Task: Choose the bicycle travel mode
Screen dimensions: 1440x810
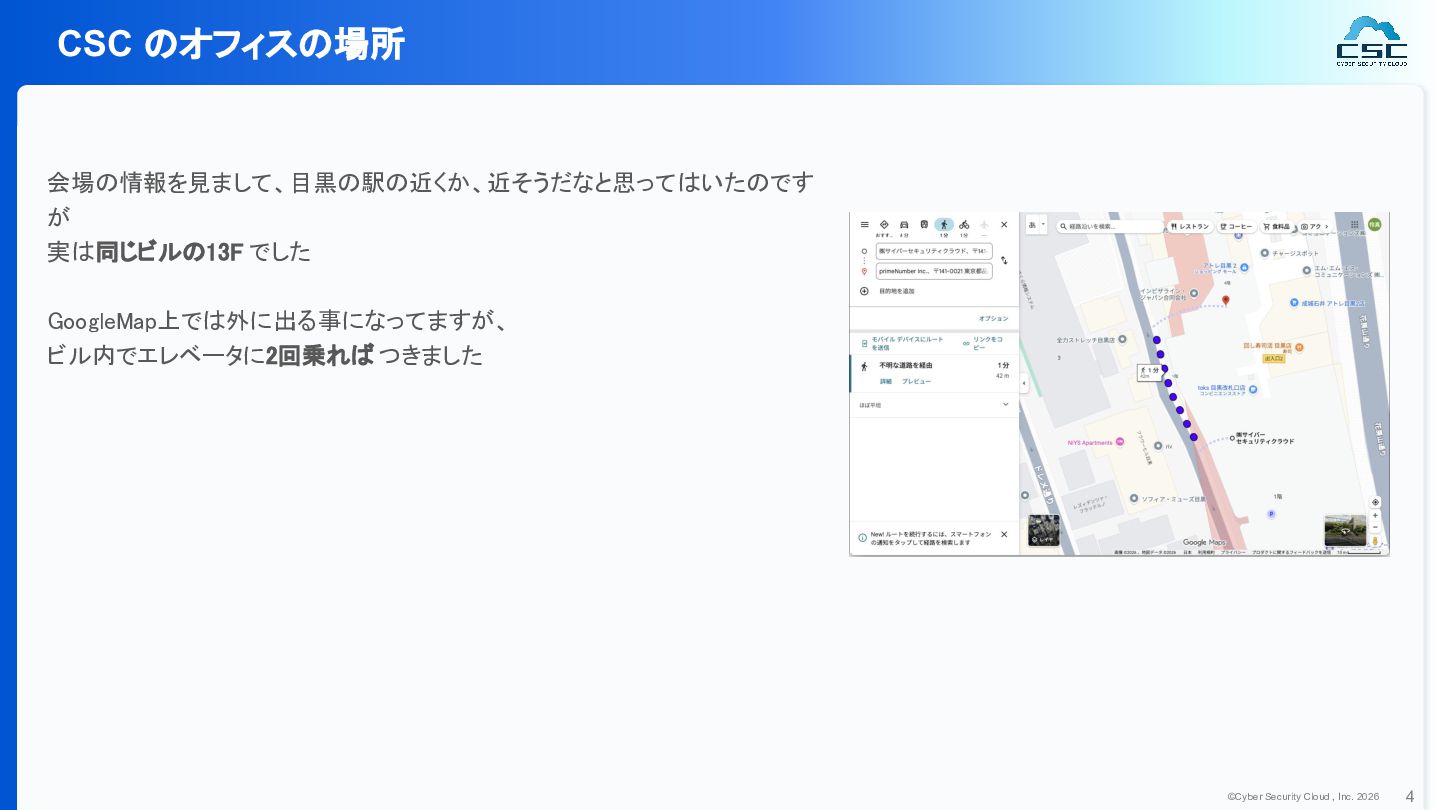Action: 964,225
